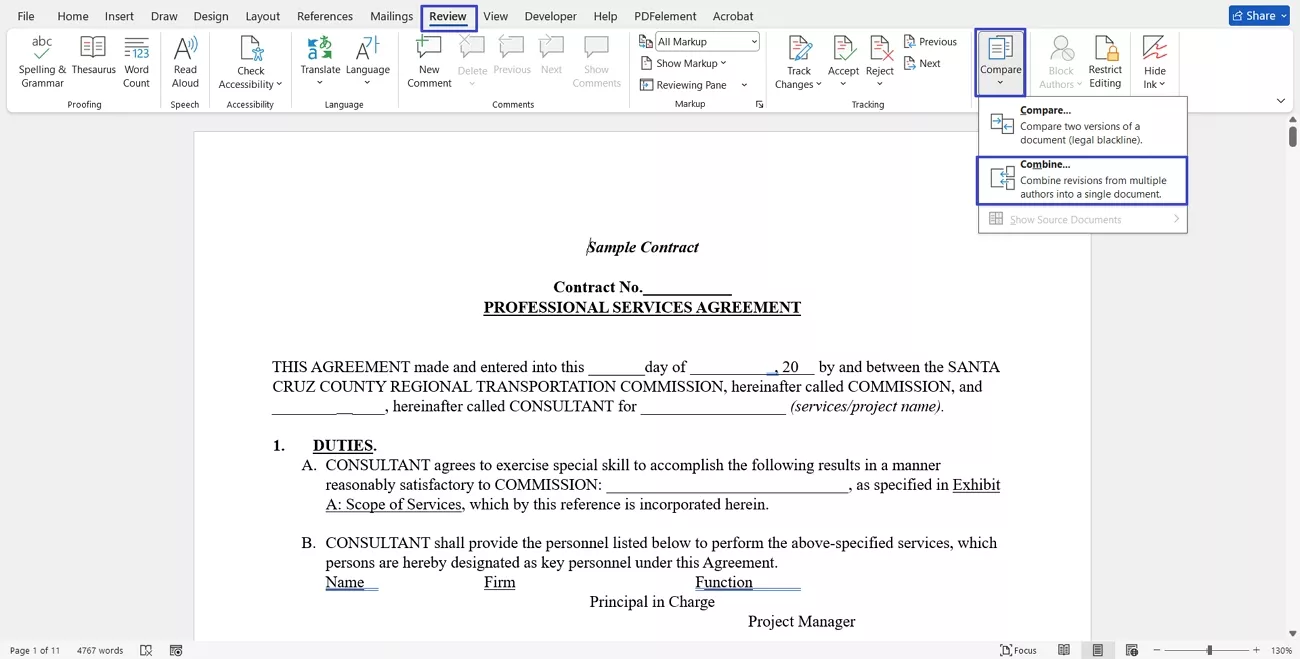Viewport: 1300px width, 659px height.
Task: Check the document Word Count
Action: click(x=136, y=60)
